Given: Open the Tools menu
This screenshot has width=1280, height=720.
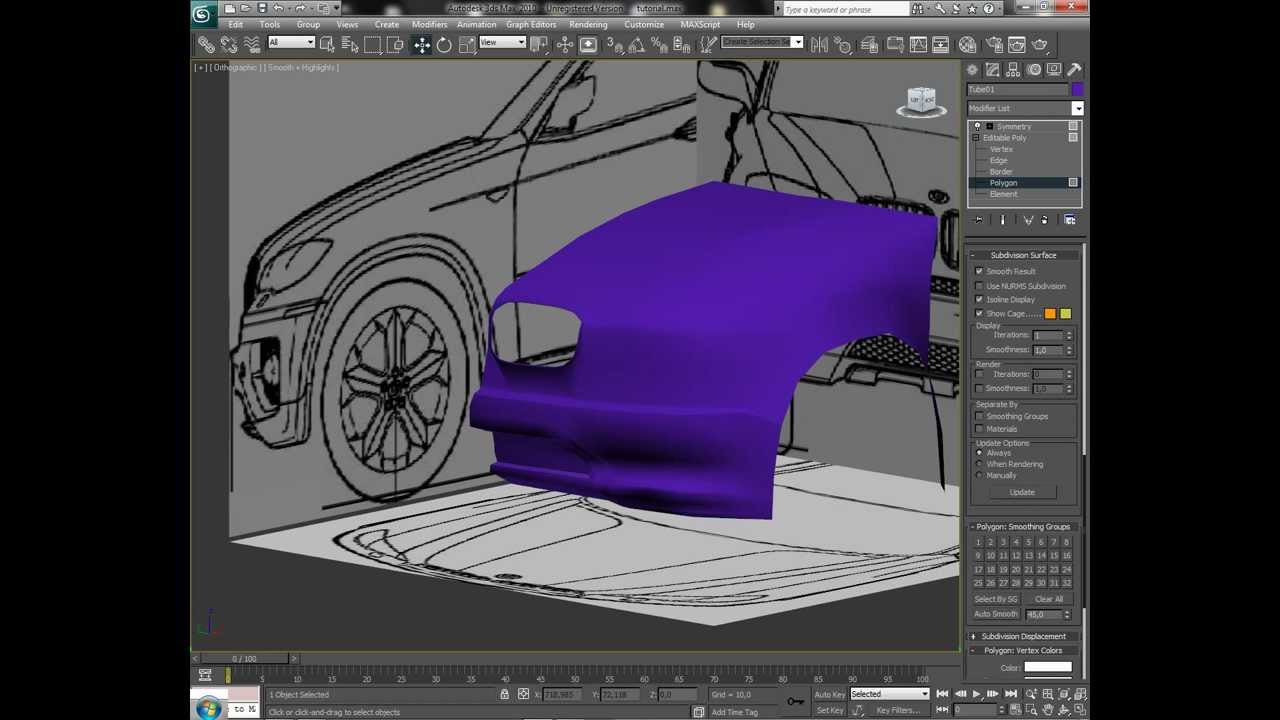Looking at the screenshot, I should click(x=270, y=25).
